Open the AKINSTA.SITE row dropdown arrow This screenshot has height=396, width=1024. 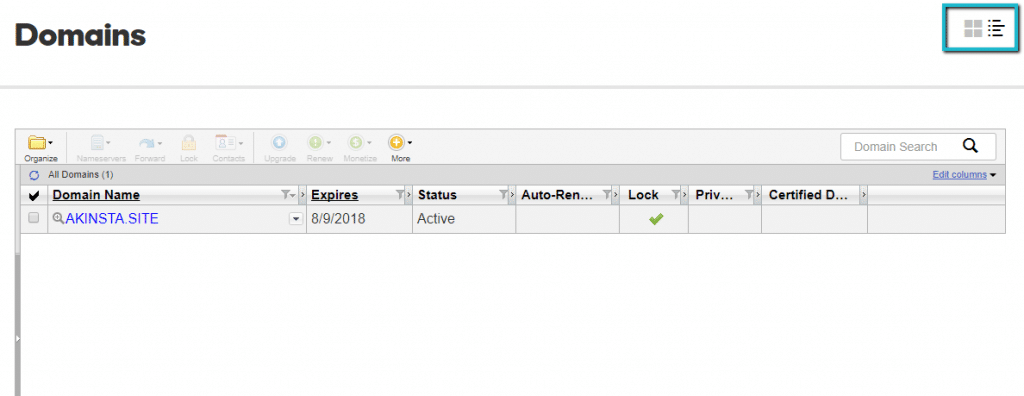pos(296,219)
